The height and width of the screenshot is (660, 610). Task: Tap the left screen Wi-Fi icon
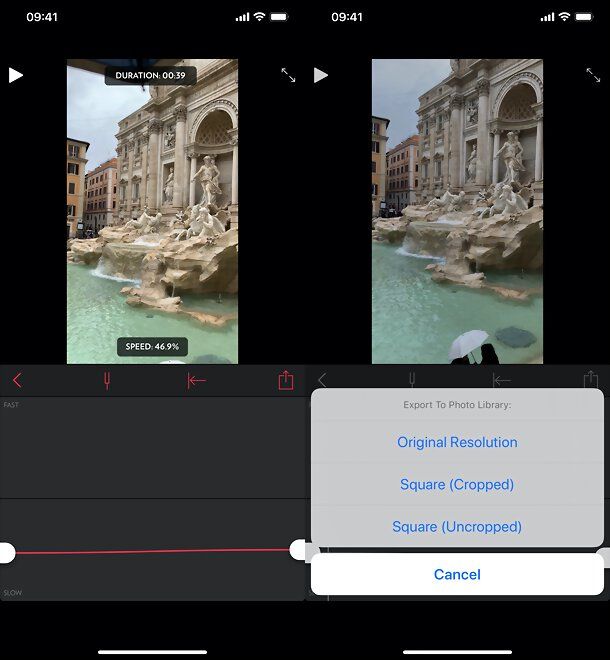(260, 16)
